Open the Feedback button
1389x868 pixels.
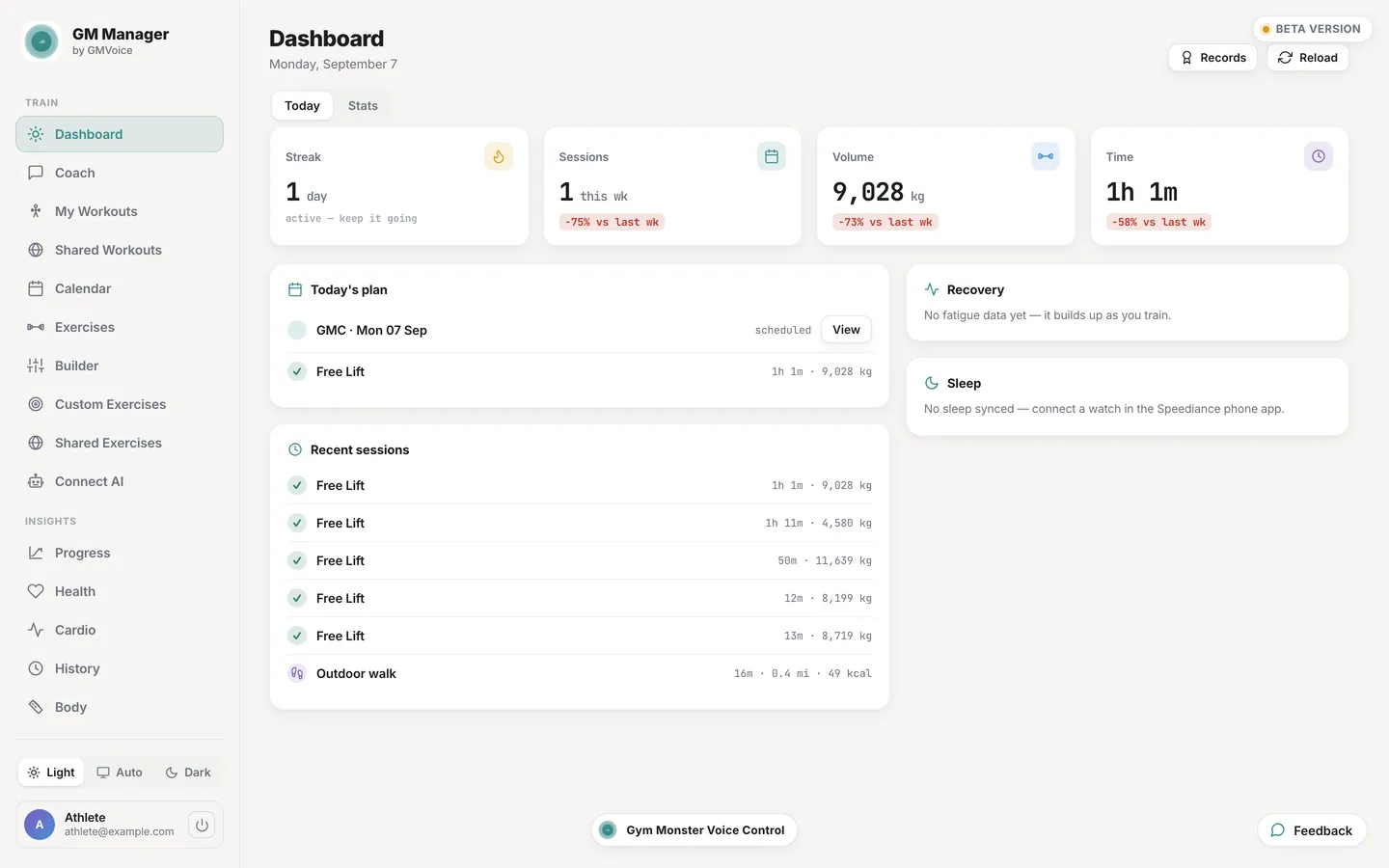click(x=1312, y=830)
